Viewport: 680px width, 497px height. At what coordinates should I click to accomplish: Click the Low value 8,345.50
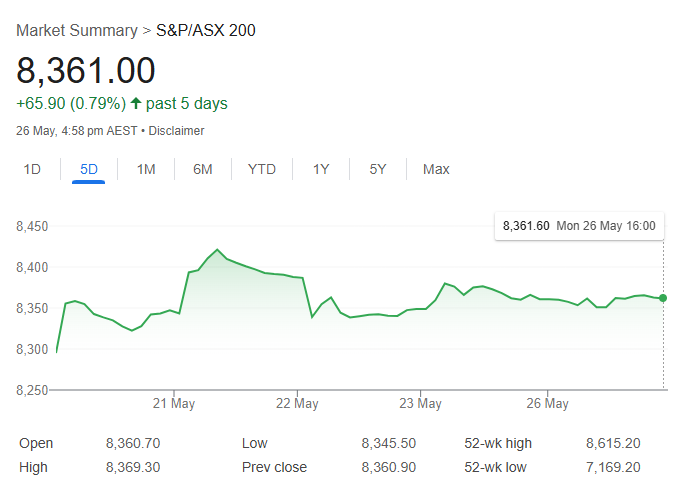(389, 443)
